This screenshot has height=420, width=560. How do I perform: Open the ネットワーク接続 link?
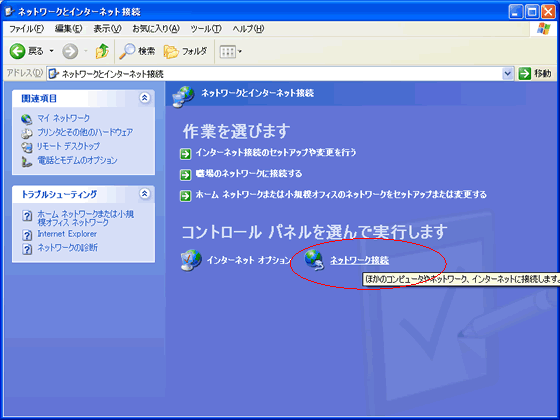click(359, 260)
